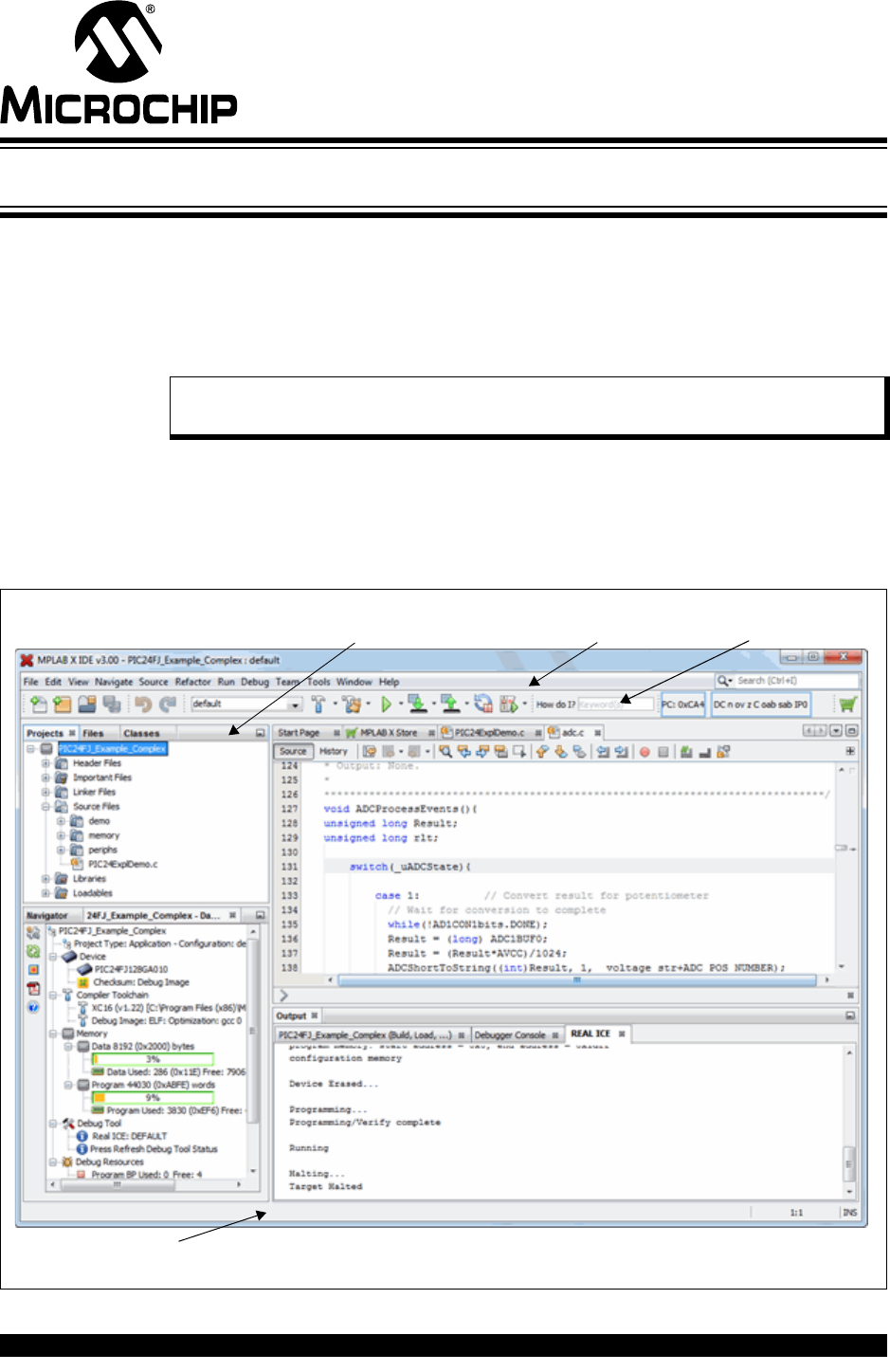Collapse the Compiler Toolchain dashboard node
The width and height of the screenshot is (890, 1372).
click(x=53, y=996)
